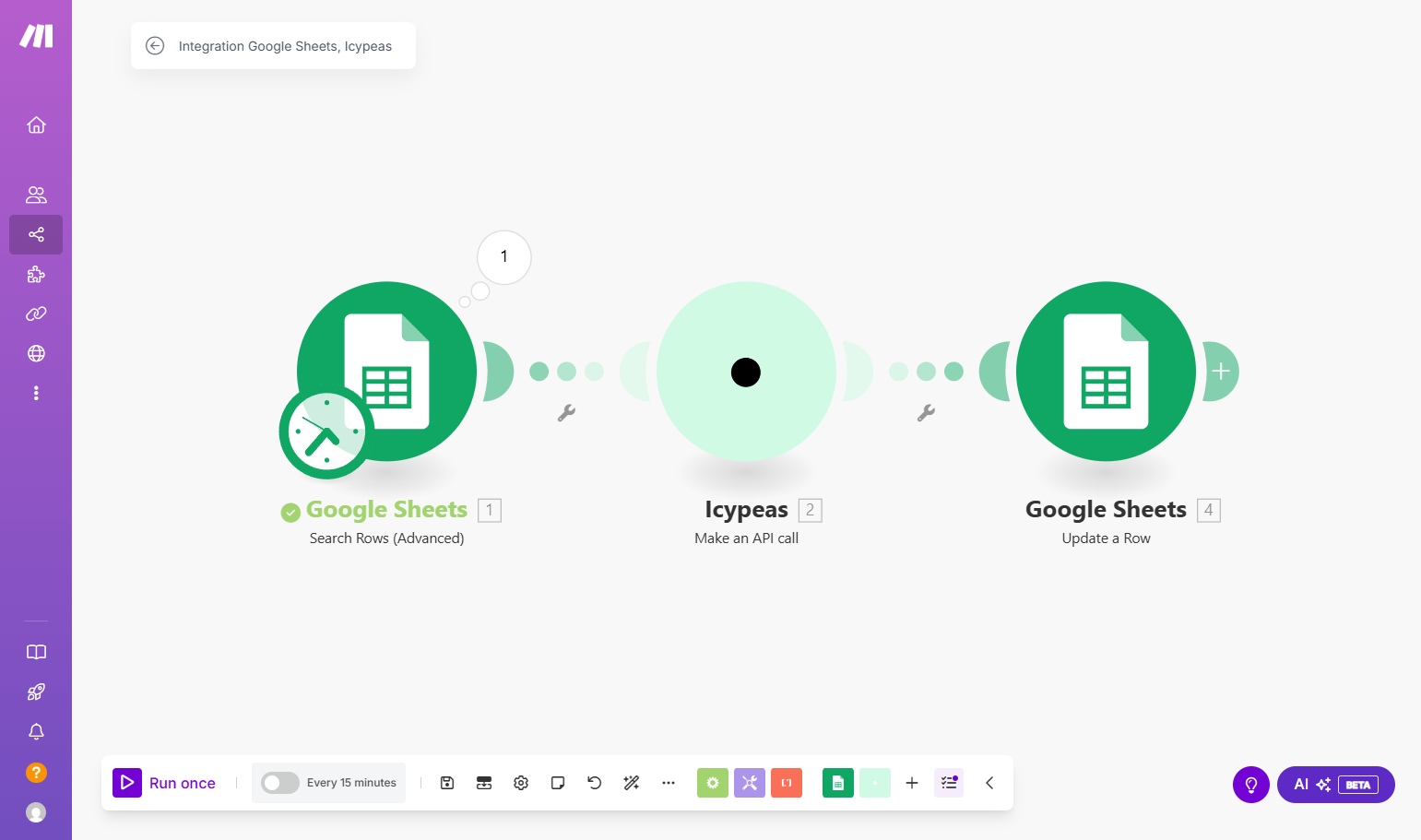The image size is (1421, 840).
Task: Select the Google Sheets favorite in the toolbar
Action: [x=838, y=783]
